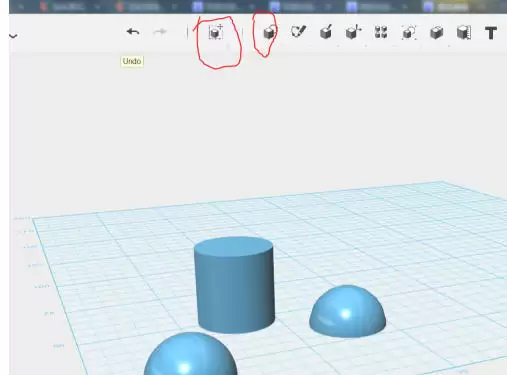The image size is (507, 375).
Task: Open the Measure tool icon
Action: [x=464, y=32]
